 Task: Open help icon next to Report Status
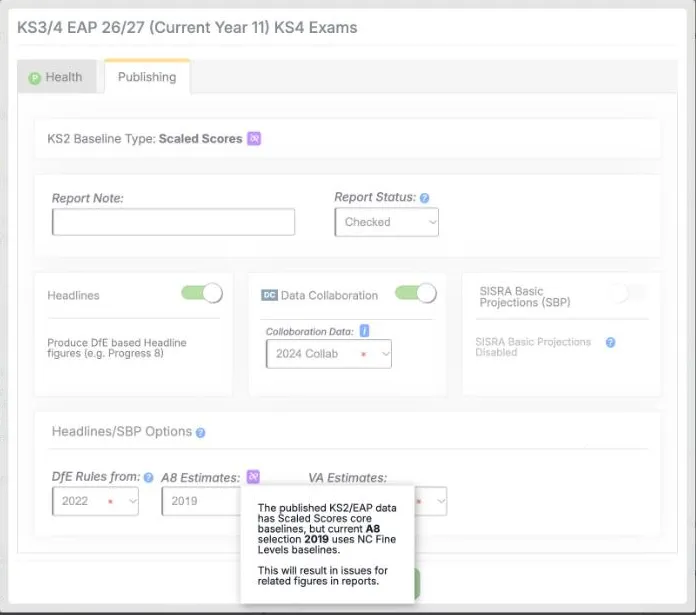[x=424, y=198]
